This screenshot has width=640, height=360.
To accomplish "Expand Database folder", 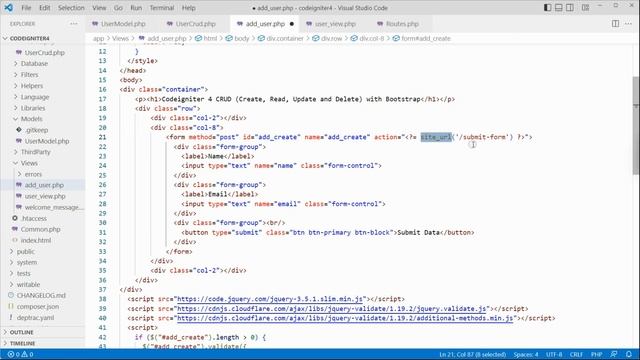I will (x=34, y=64).
